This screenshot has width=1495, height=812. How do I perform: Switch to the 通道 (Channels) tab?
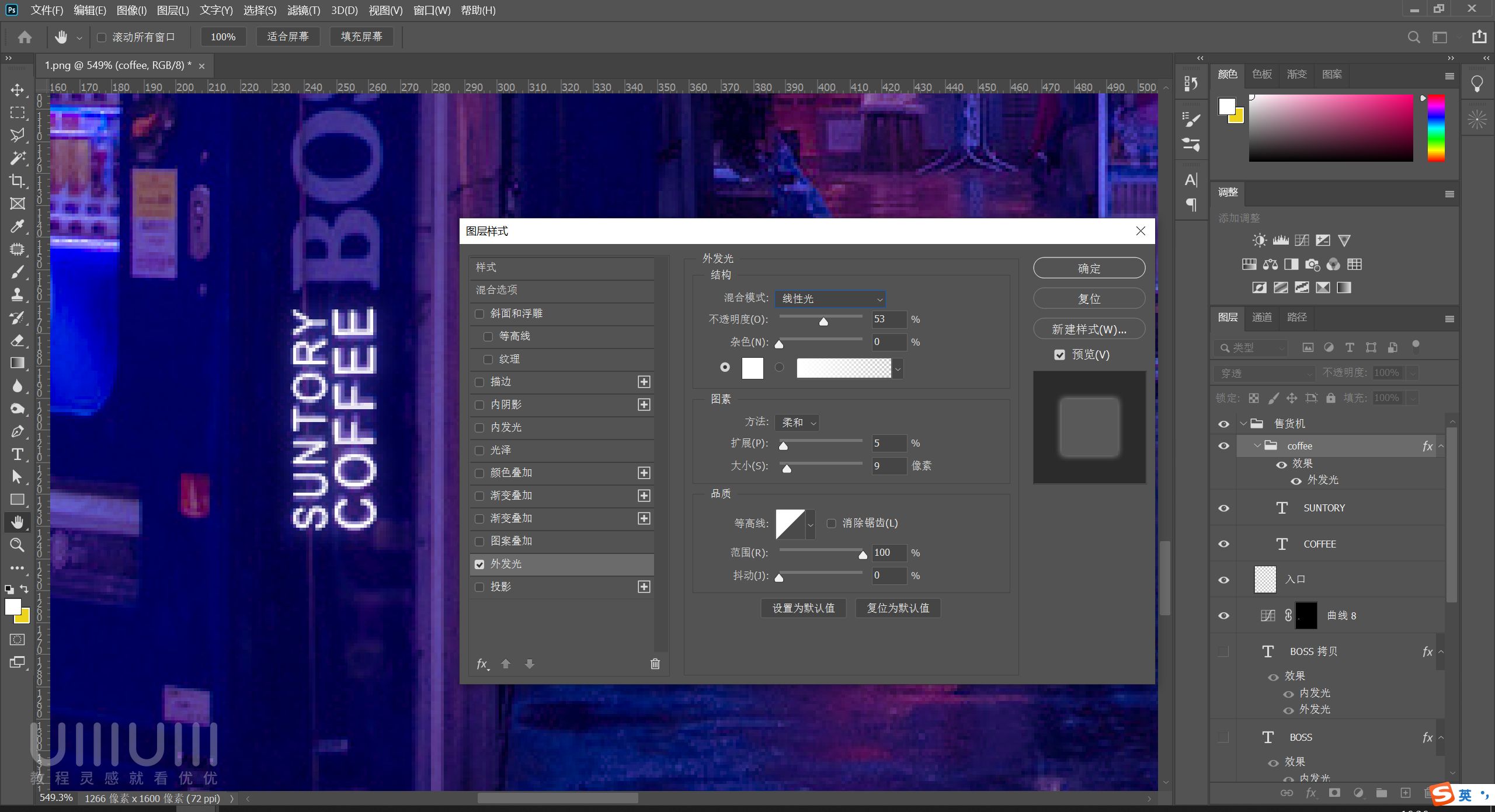click(x=1262, y=317)
